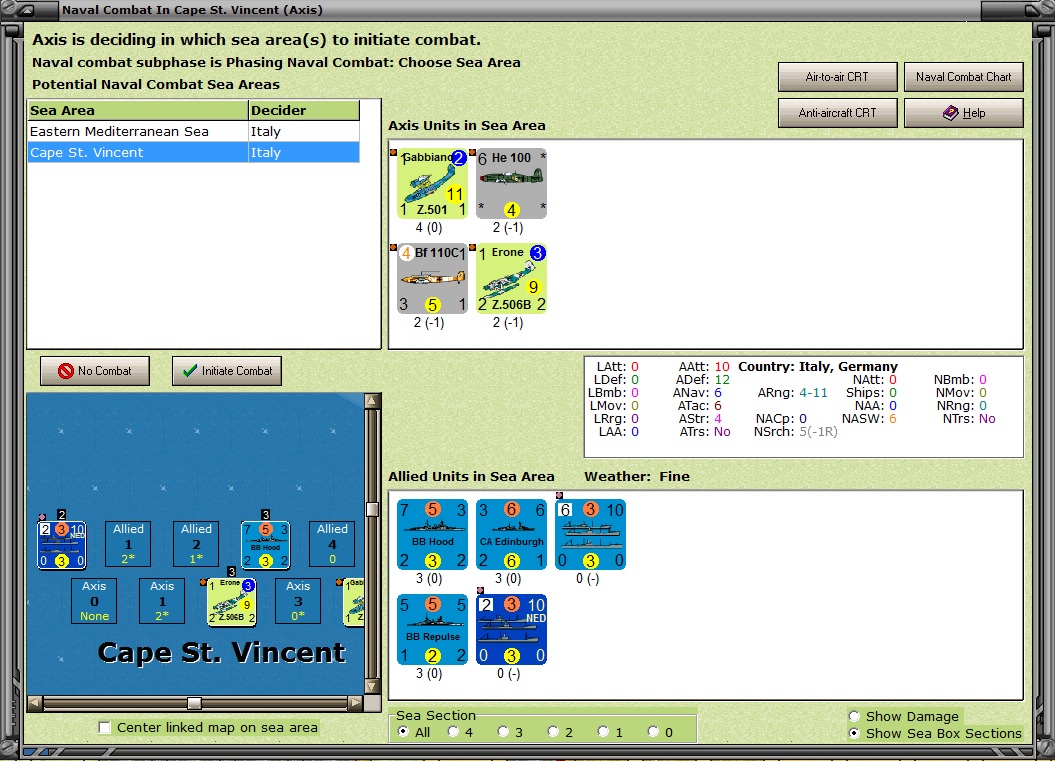
Task: Select the He 100 fighter unit
Action: coord(511,184)
